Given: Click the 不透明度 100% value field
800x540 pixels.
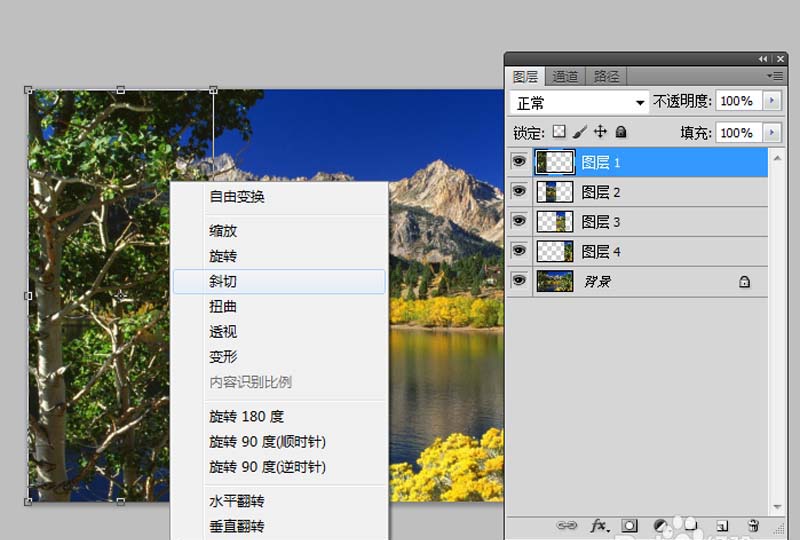Looking at the screenshot, I should point(739,101).
